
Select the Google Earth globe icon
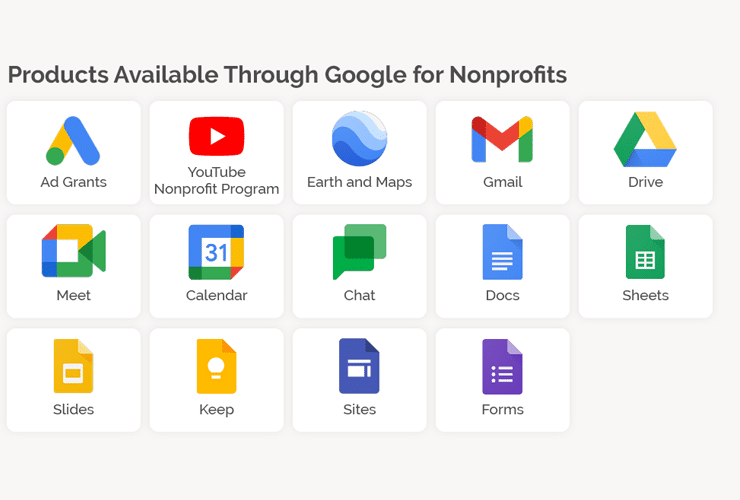tap(360, 138)
